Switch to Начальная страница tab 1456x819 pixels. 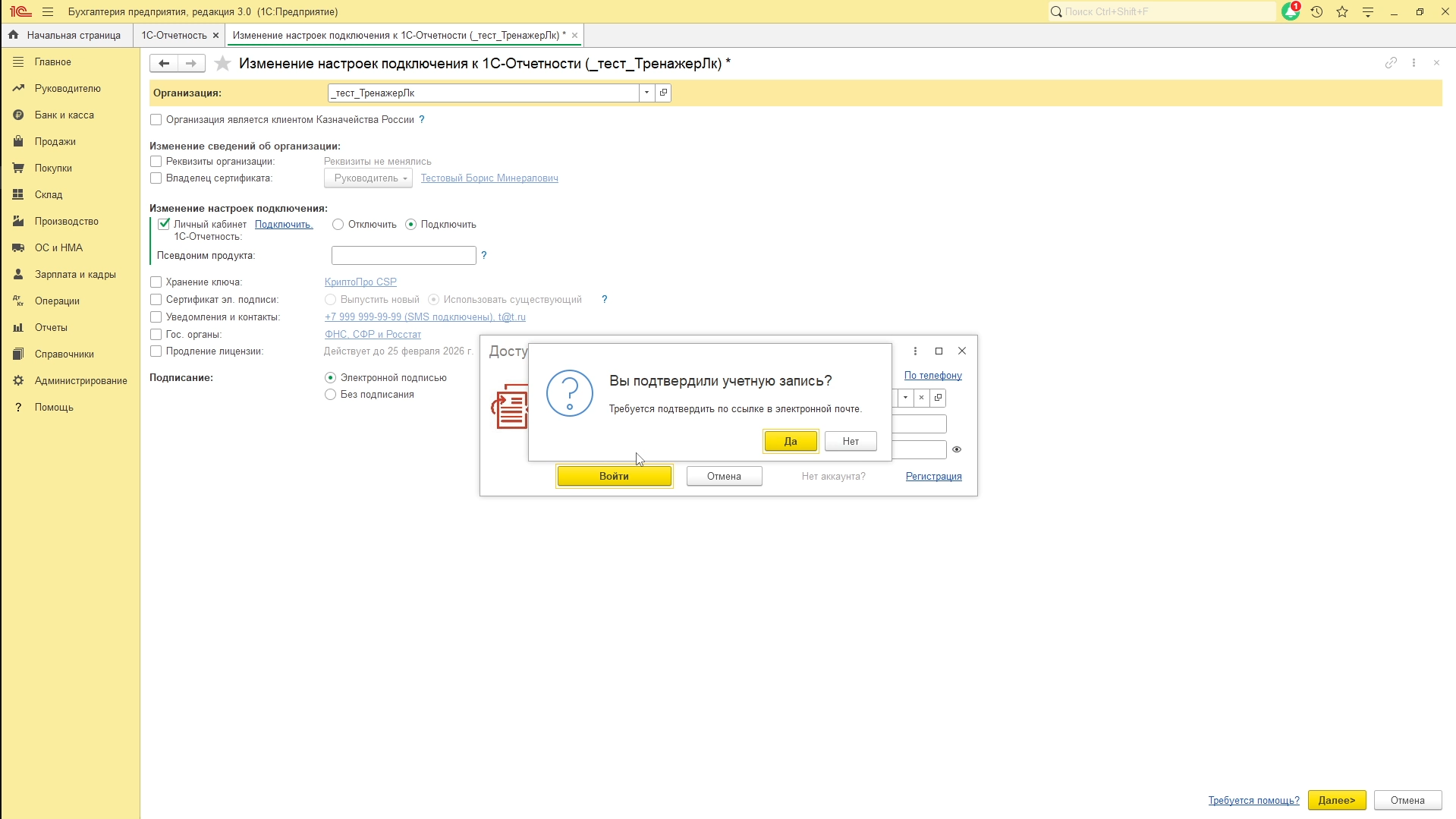coord(65,35)
